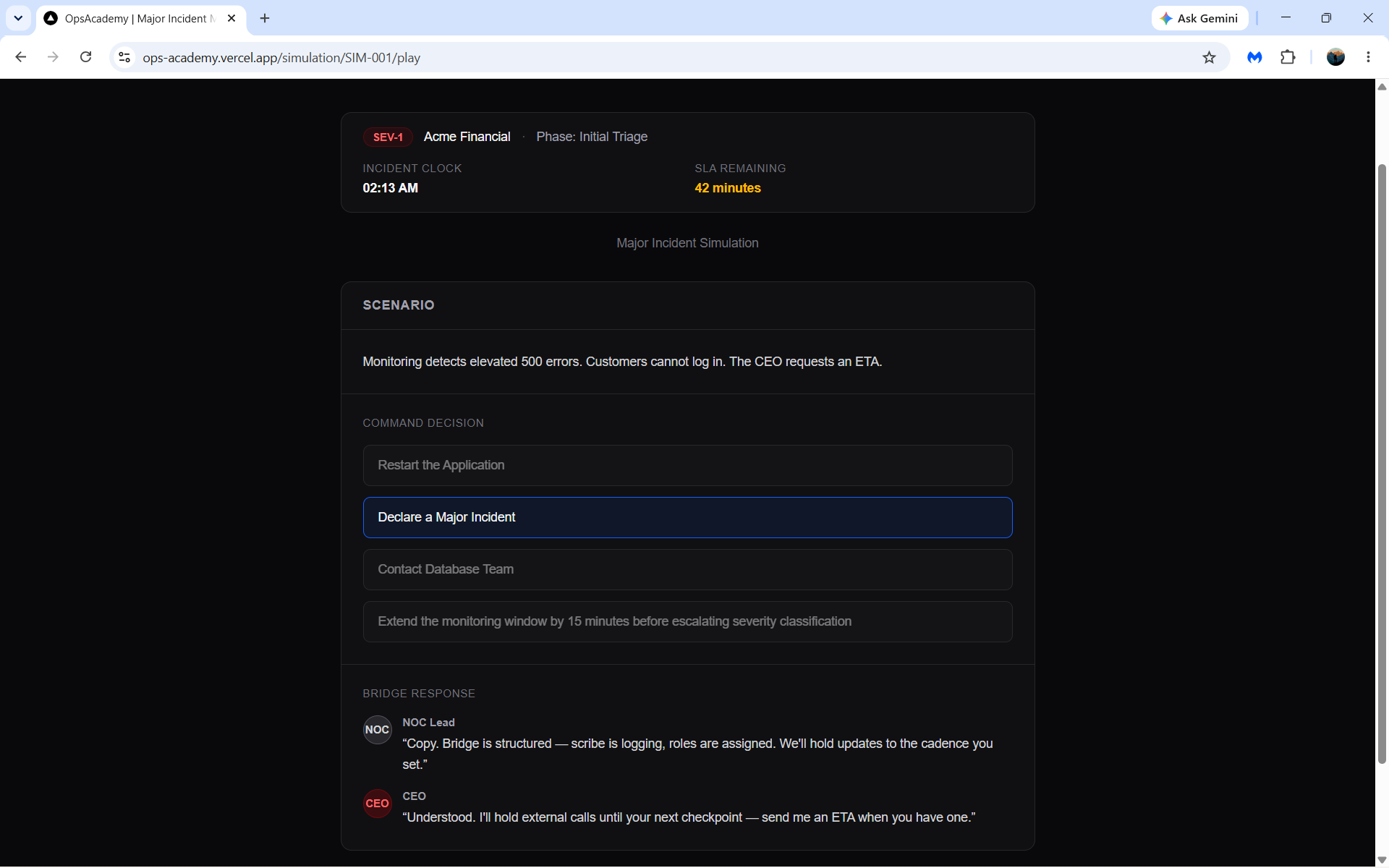Close the OpsAcademy tab
This screenshot has height=868, width=1389.
(x=231, y=18)
